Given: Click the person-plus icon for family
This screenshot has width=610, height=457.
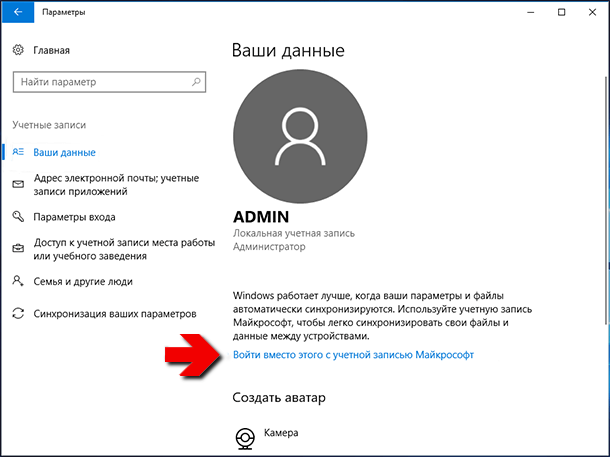Looking at the screenshot, I should 18,281.
